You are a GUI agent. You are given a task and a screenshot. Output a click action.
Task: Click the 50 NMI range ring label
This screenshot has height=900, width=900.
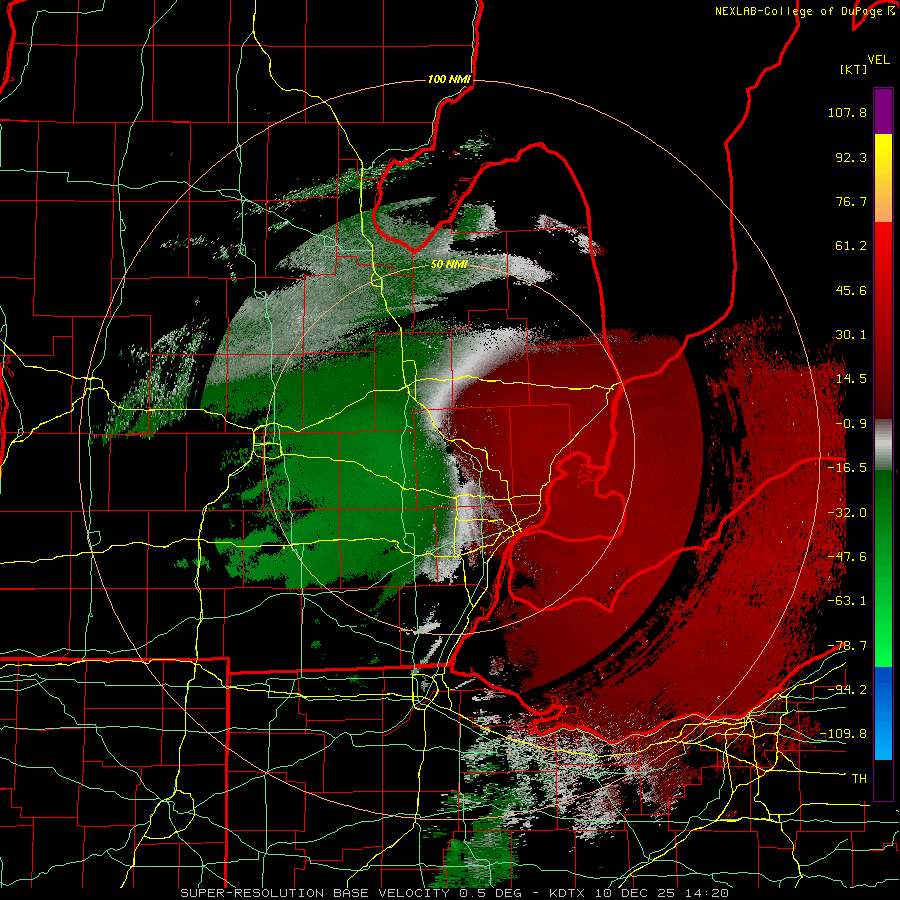point(449,265)
